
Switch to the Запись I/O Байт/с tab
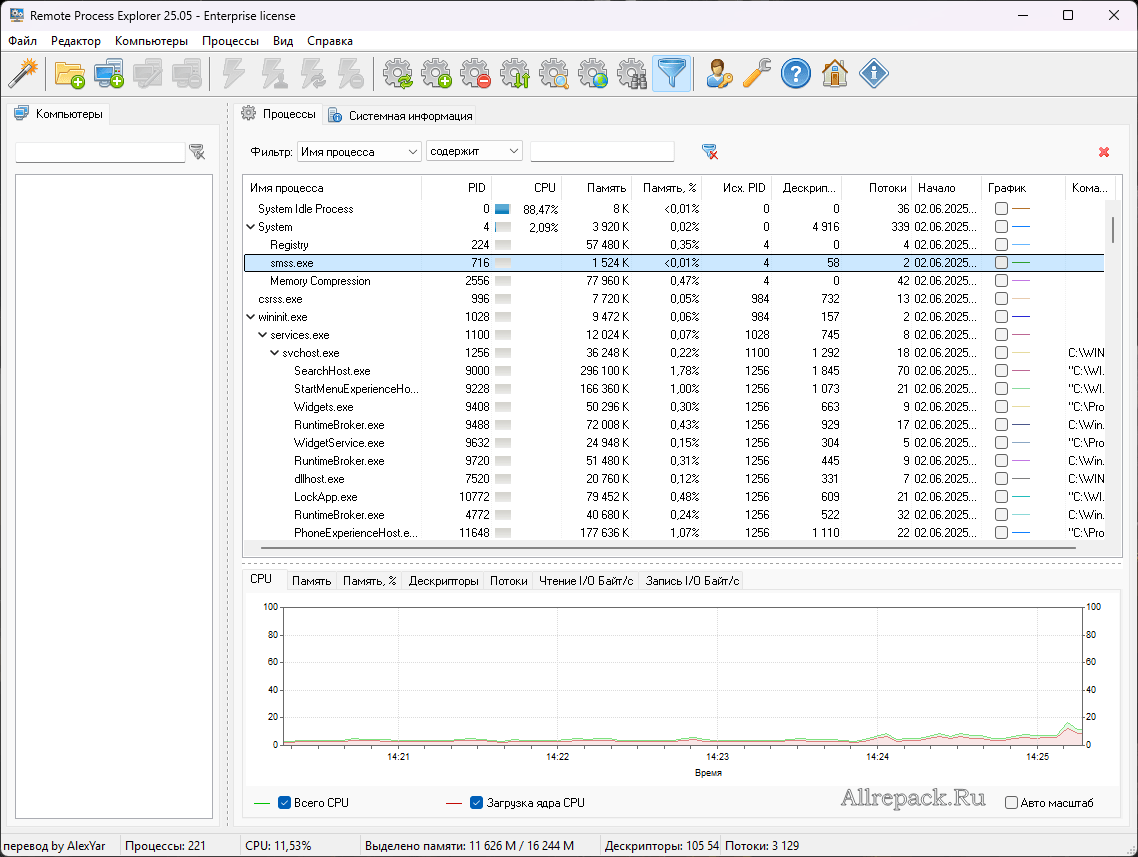(692, 581)
